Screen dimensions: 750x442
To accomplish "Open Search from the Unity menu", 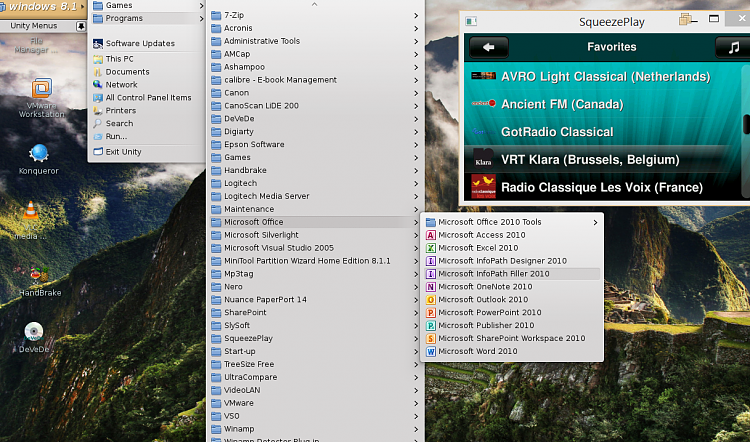I will (x=147, y=123).
